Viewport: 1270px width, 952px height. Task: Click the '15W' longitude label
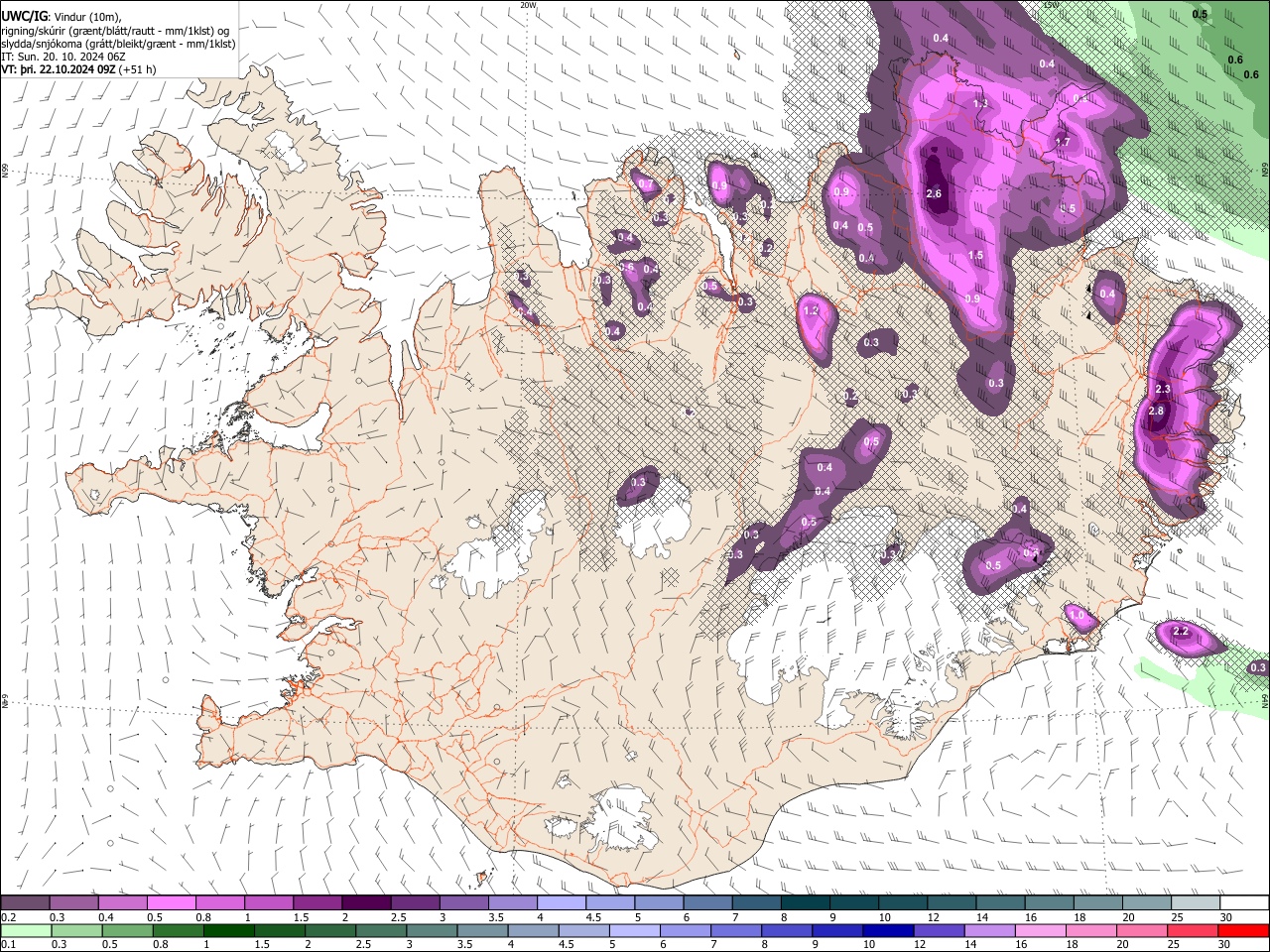[1050, 5]
